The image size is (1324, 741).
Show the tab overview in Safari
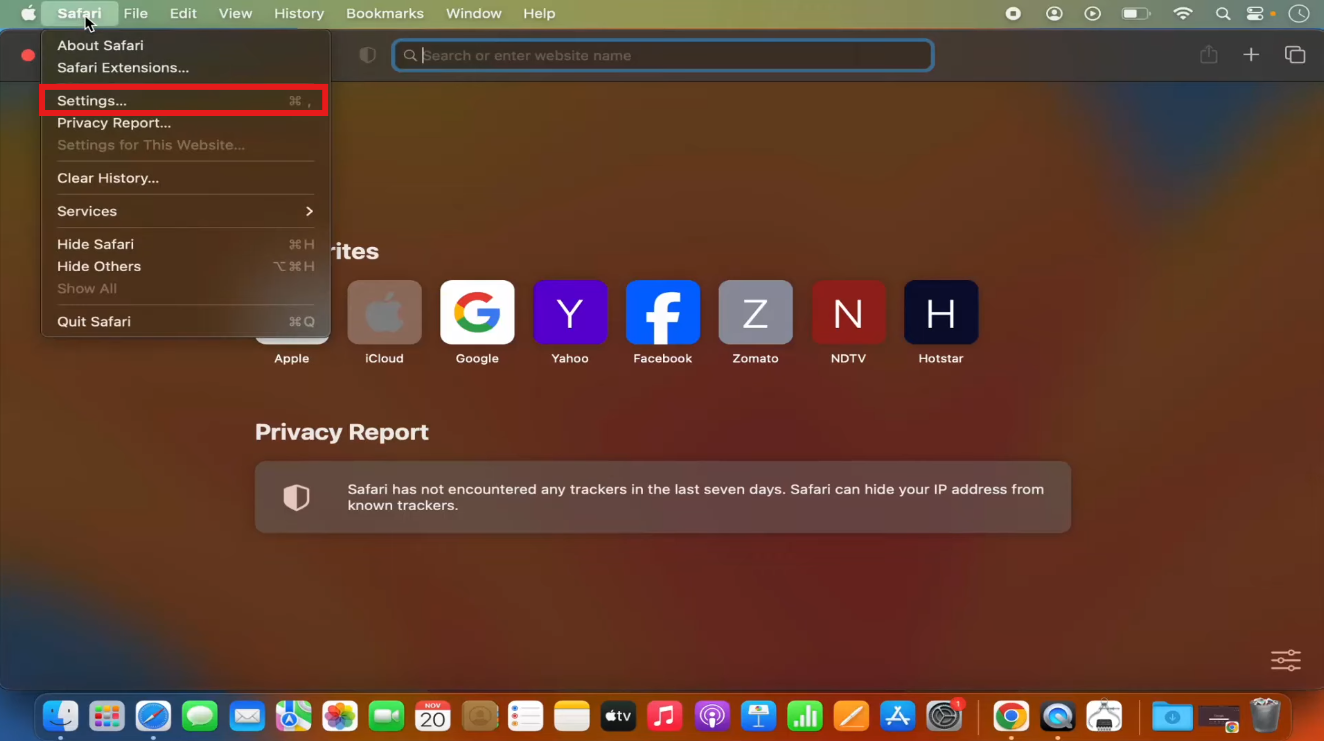pos(1295,55)
